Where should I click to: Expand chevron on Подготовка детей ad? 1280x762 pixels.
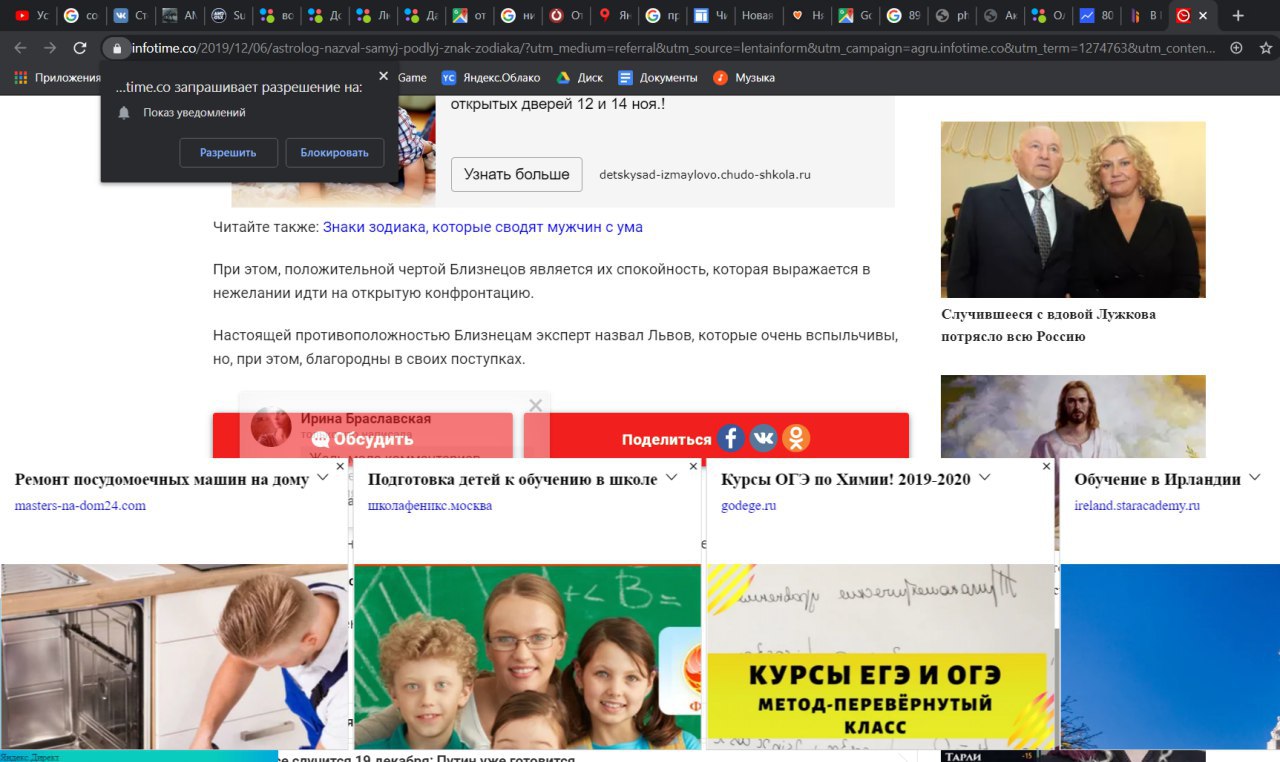tap(671, 478)
